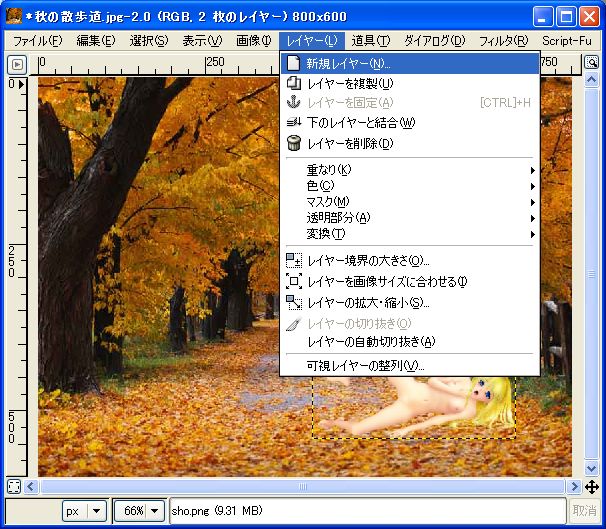
Task: Click the new layer page icon
Action: 294,63
